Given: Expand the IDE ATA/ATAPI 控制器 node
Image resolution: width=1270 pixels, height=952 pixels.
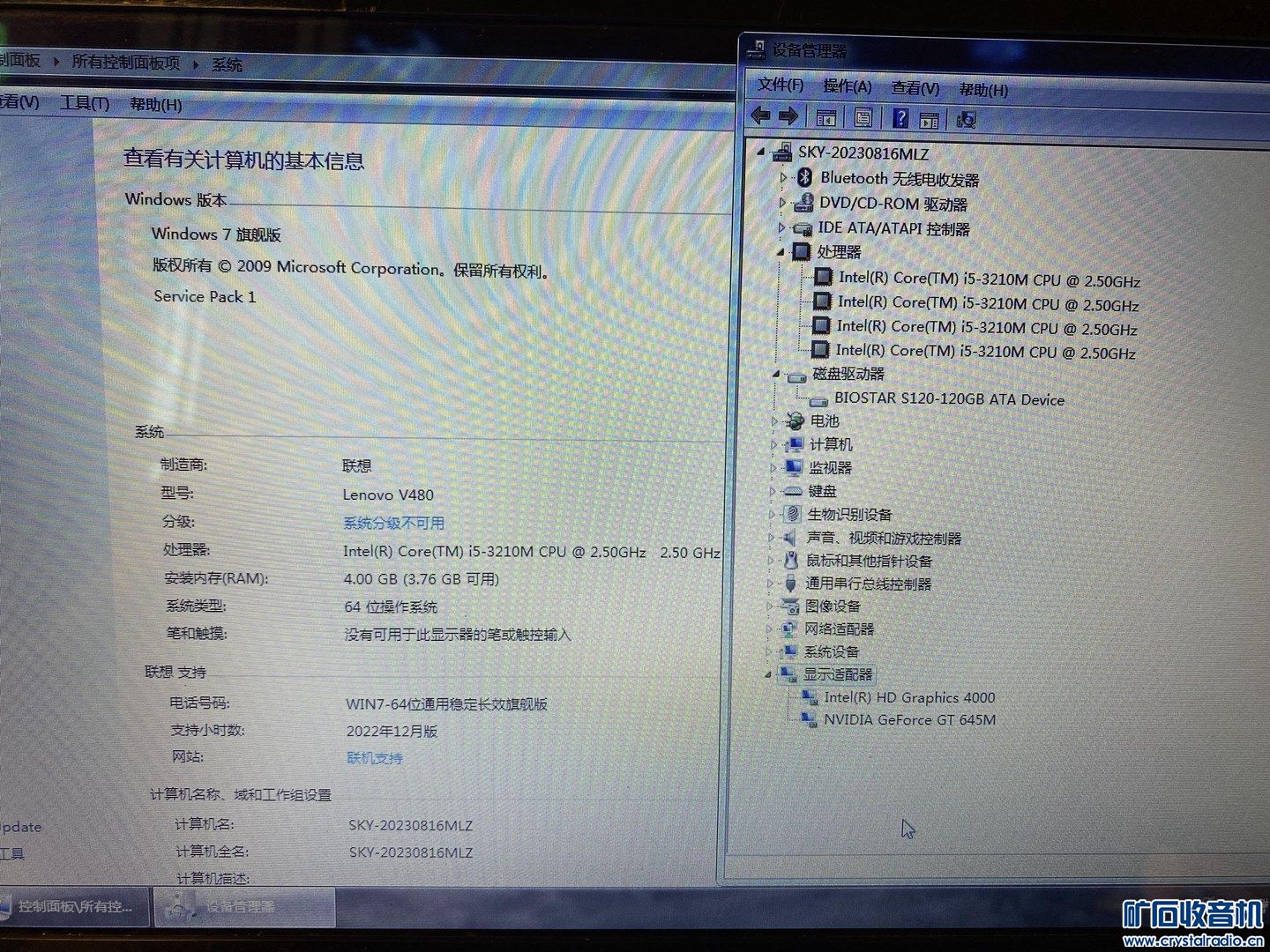Looking at the screenshot, I should tap(781, 227).
